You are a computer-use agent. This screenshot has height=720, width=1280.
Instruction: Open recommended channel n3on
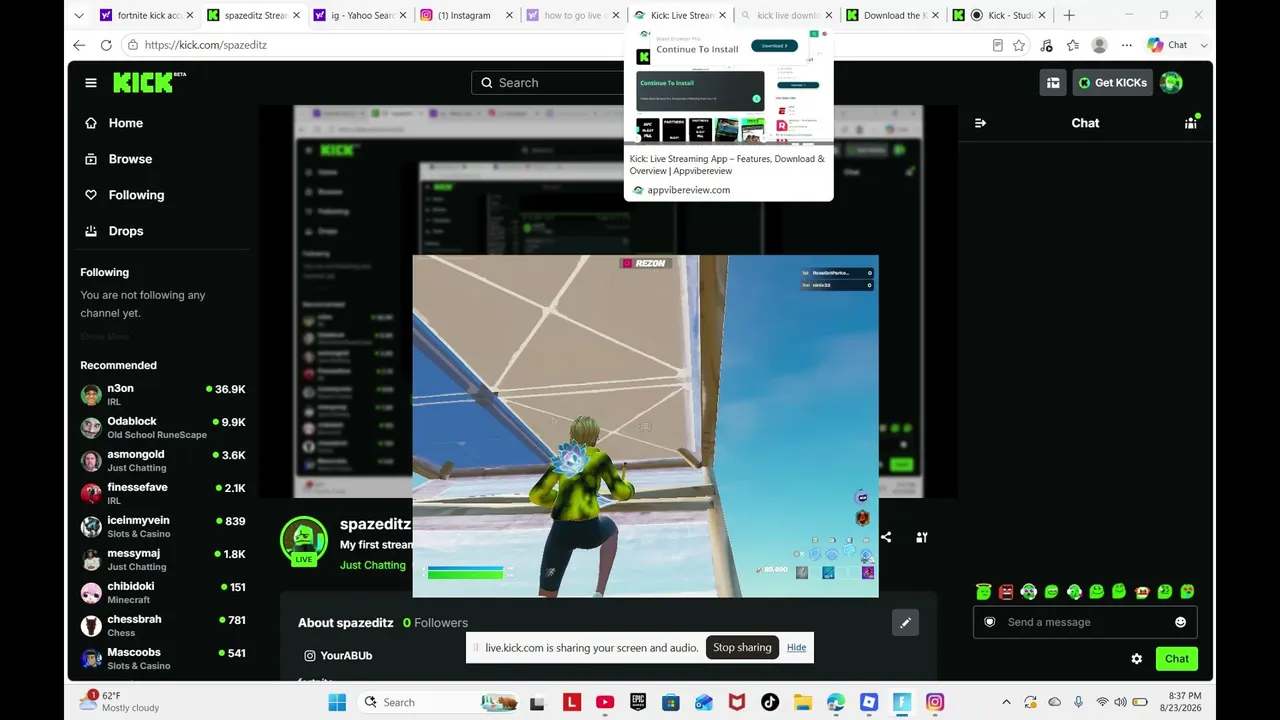(163, 394)
